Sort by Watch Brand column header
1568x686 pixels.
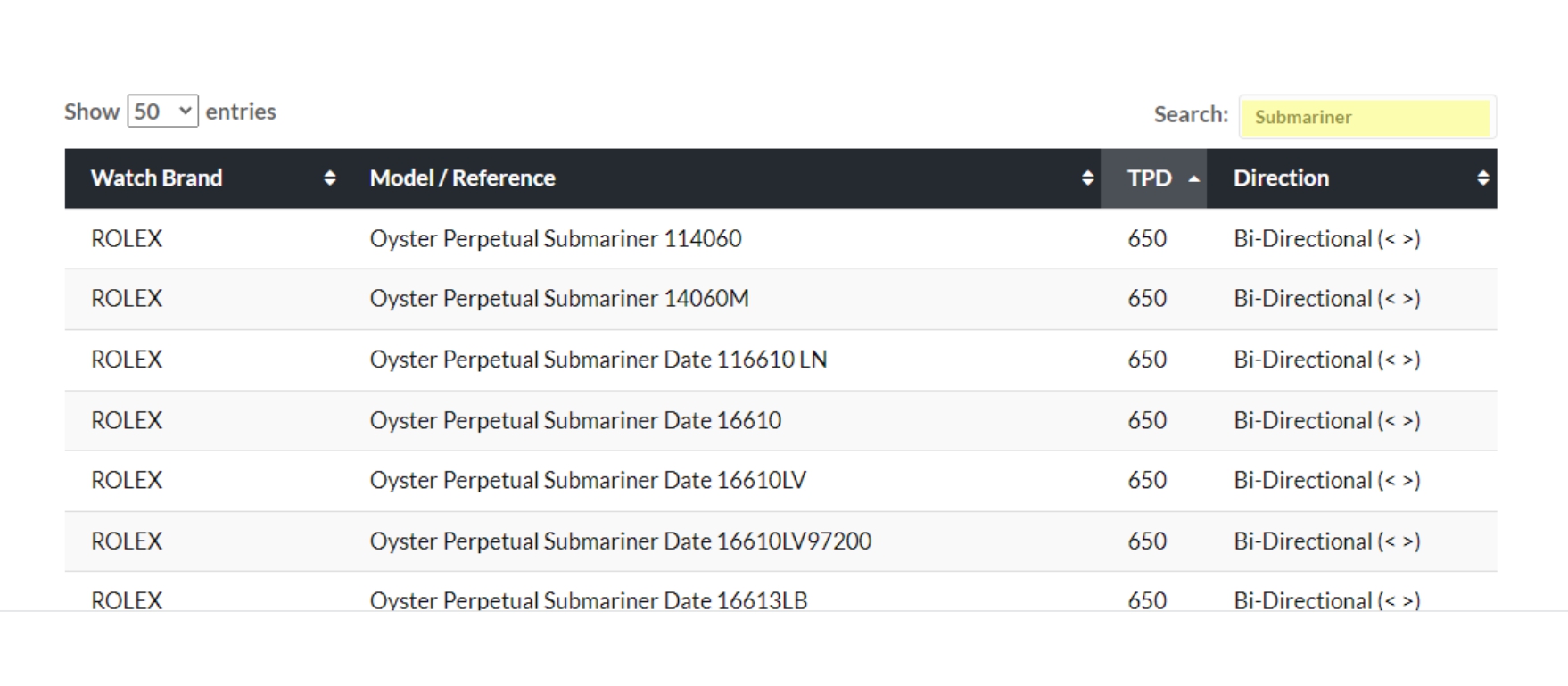156,178
